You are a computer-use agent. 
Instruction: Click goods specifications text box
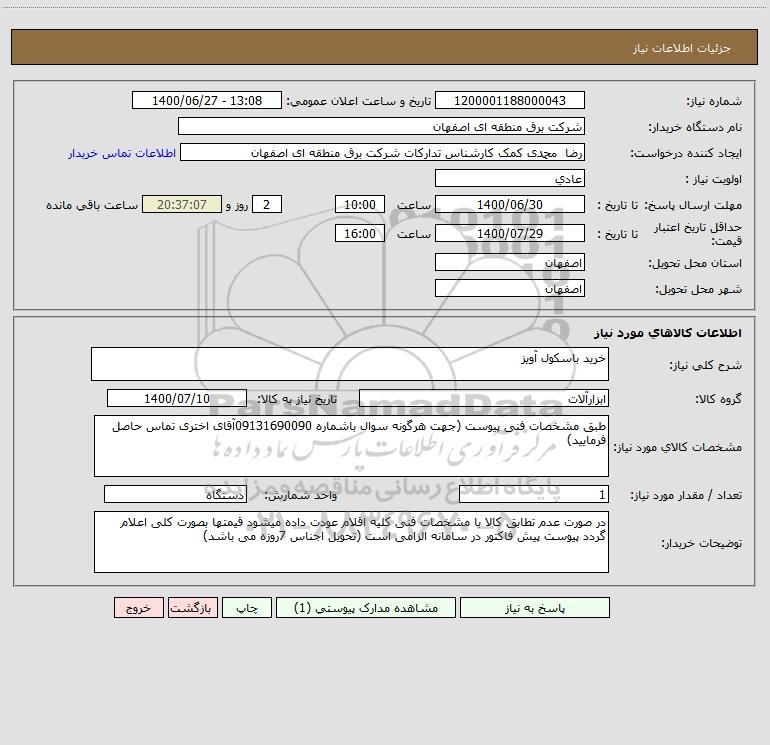pyautogui.click(x=351, y=446)
